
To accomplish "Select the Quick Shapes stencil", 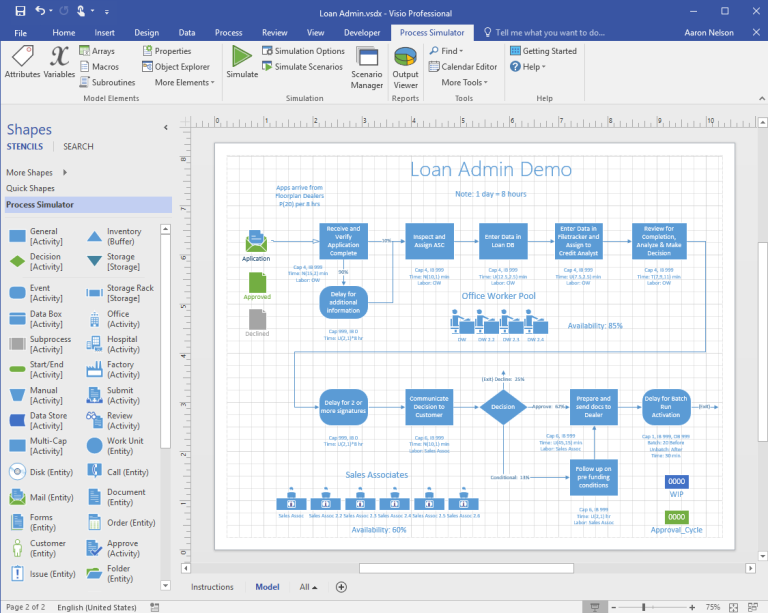I will (30, 188).
